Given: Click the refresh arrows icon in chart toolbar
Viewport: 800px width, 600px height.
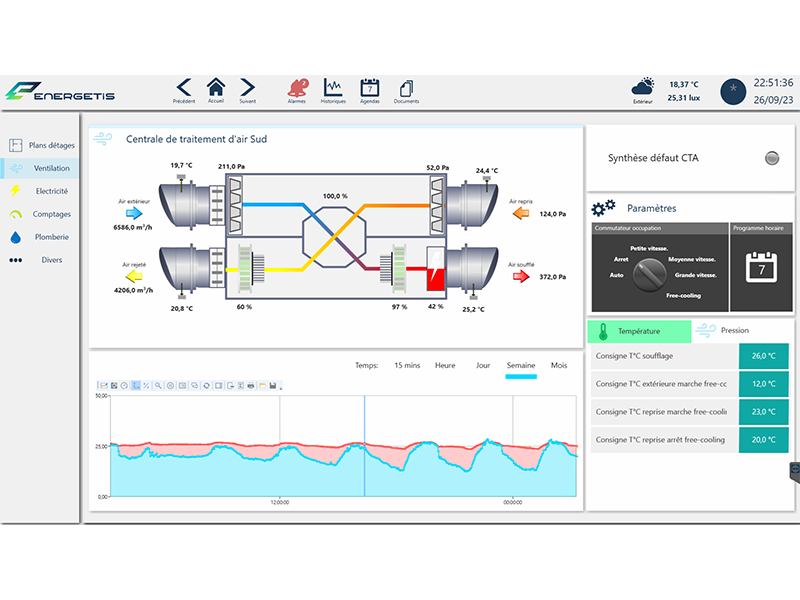Looking at the screenshot, I should point(207,386).
